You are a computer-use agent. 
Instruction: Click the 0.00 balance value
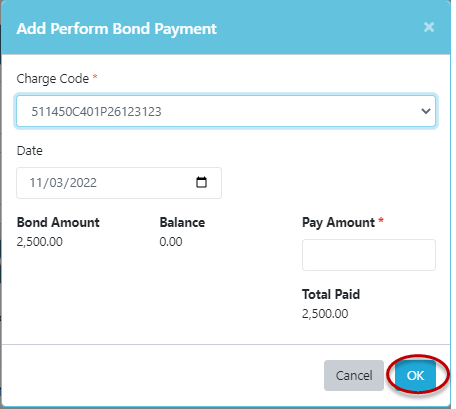[171, 242]
